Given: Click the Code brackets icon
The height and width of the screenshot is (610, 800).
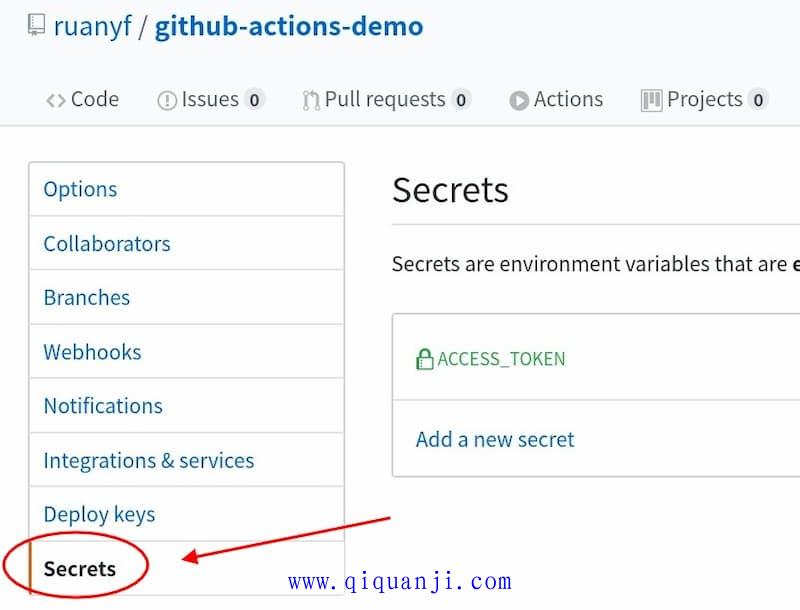Looking at the screenshot, I should point(56,100).
